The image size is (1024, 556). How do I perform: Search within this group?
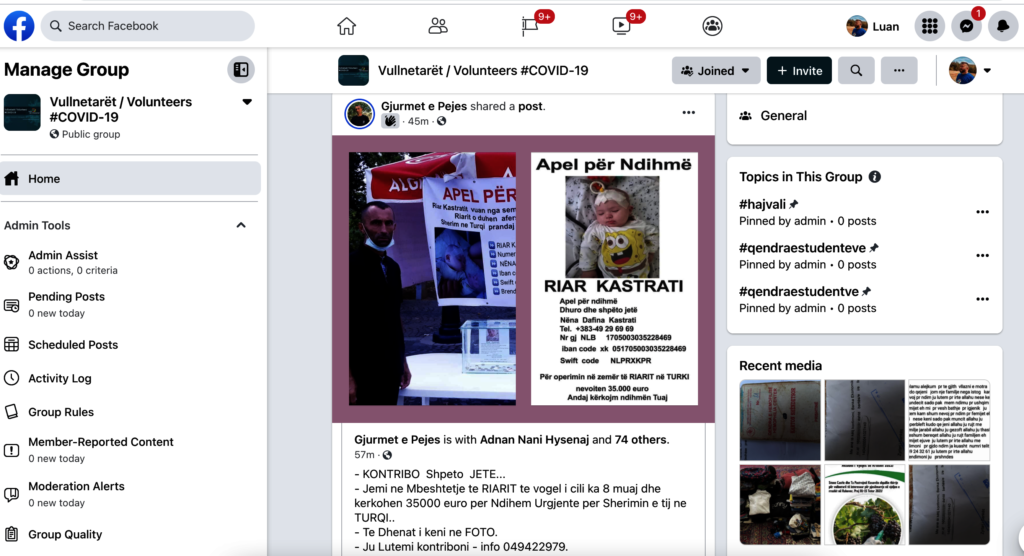click(856, 71)
